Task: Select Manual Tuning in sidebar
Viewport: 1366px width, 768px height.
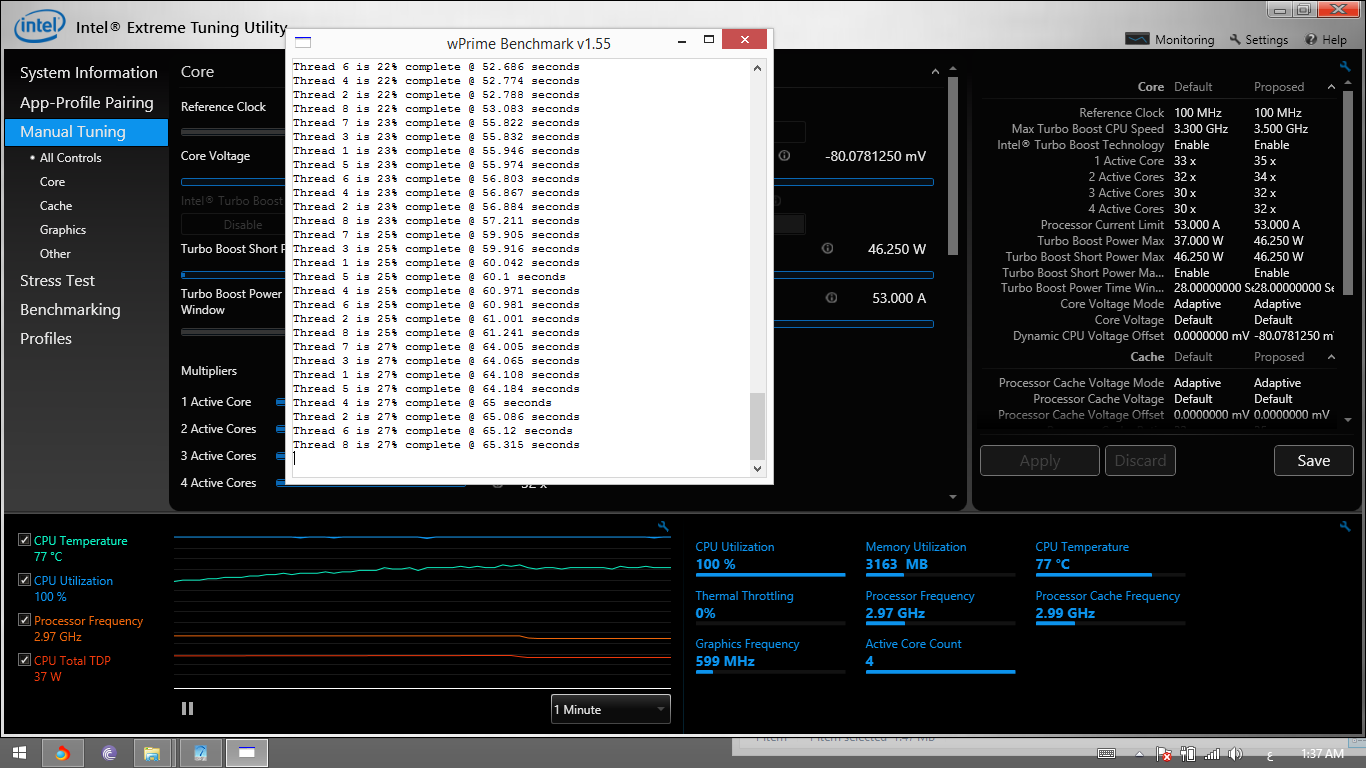Action: (86, 132)
